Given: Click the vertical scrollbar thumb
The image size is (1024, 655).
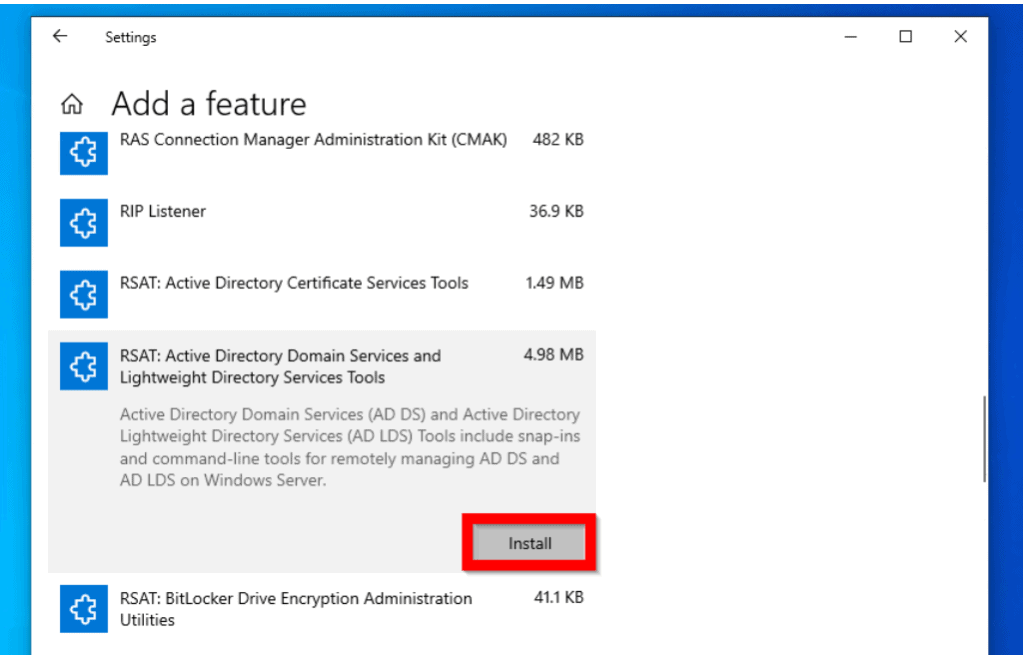Looking at the screenshot, I should [x=985, y=438].
